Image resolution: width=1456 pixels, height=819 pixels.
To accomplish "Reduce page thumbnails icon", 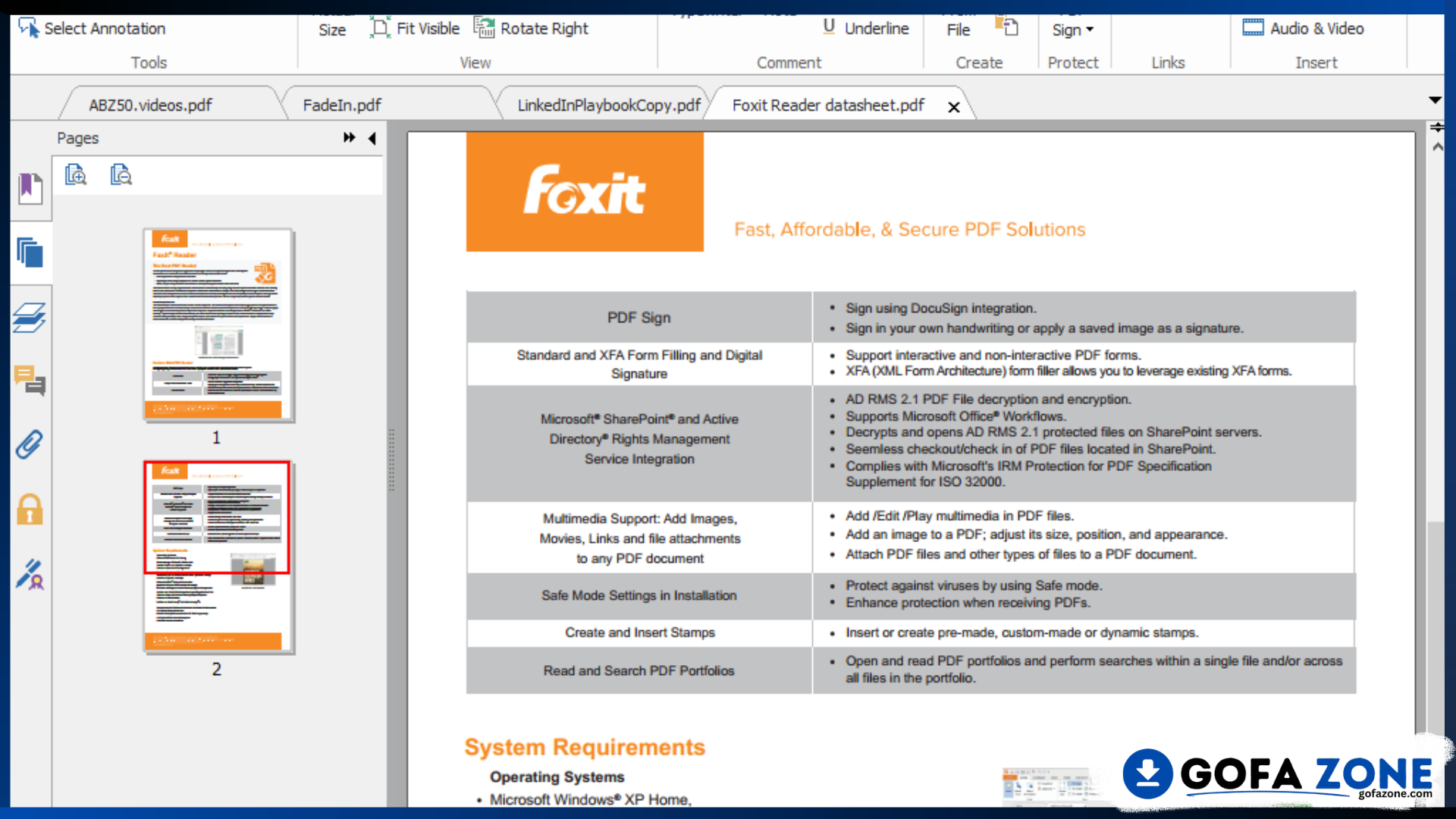I will 121,175.
